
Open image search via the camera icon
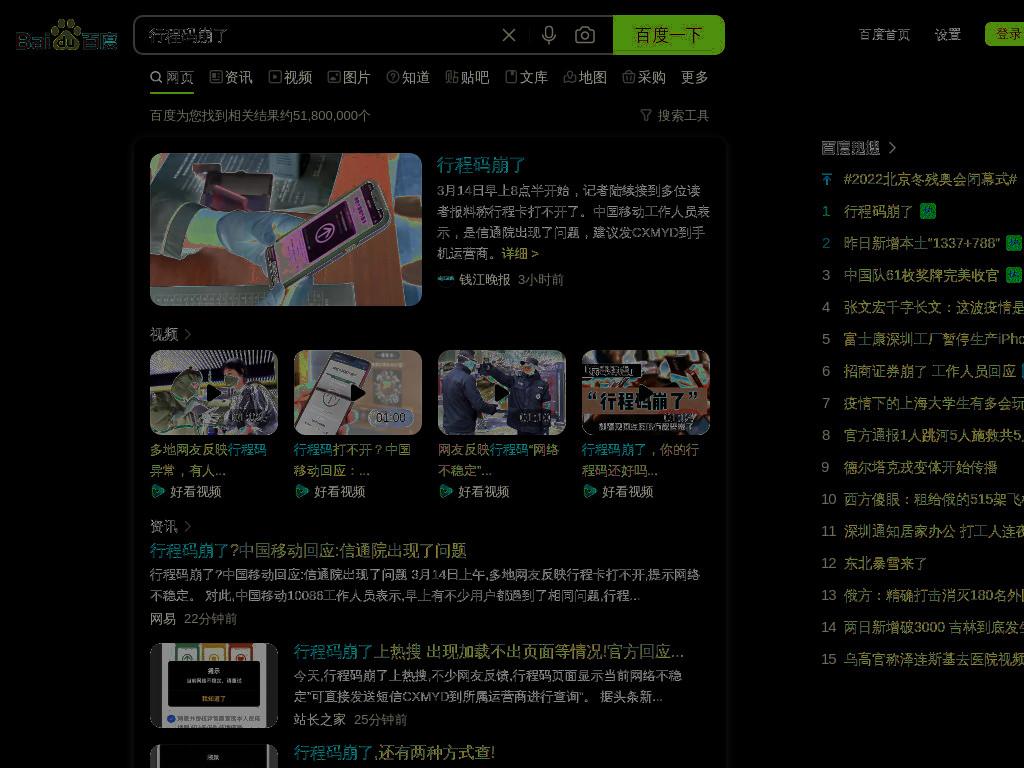click(x=584, y=35)
